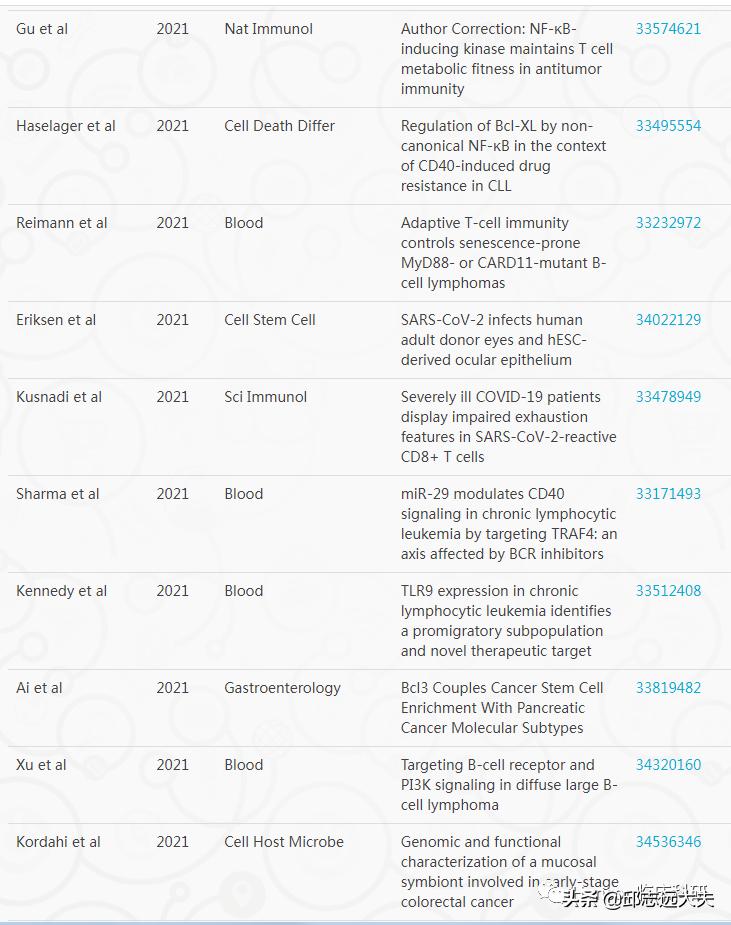Screen dimensions: 731x925
Task: Click PubMed ID 34536346
Action: [668, 842]
